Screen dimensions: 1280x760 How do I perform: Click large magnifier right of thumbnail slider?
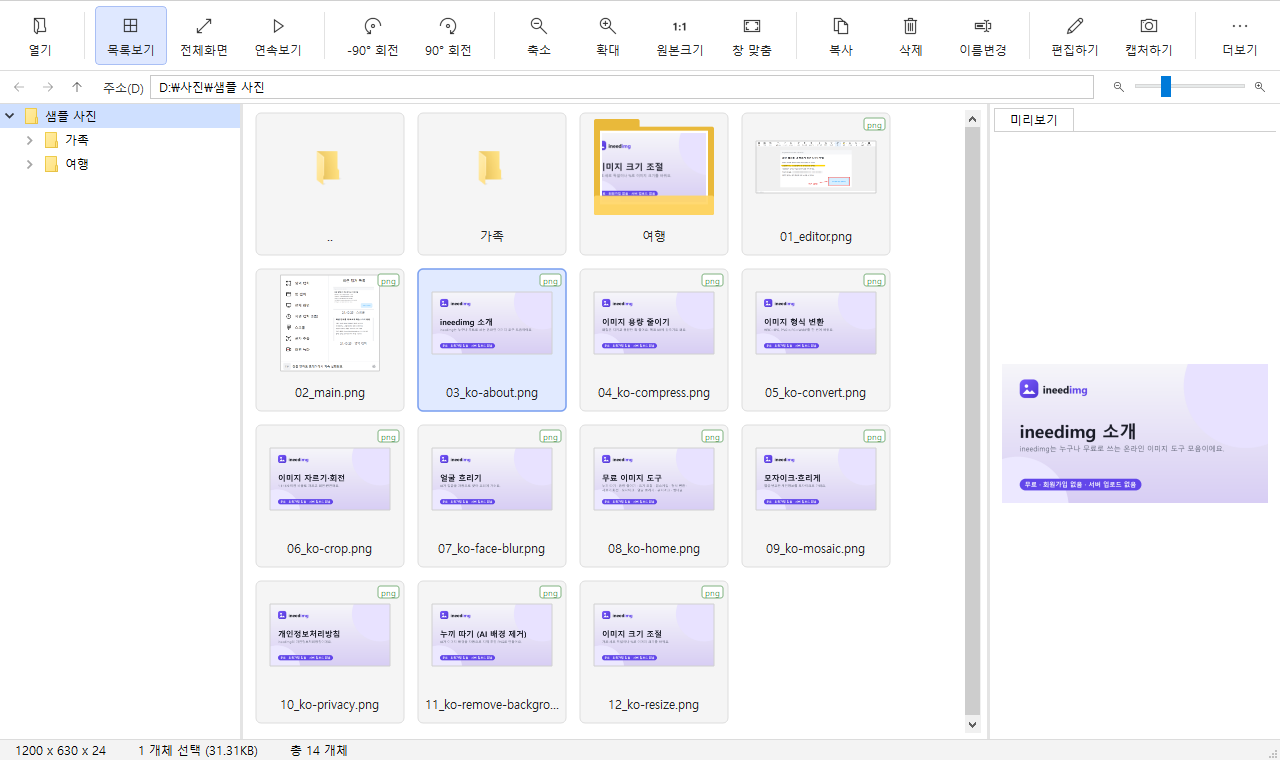[x=1259, y=87]
